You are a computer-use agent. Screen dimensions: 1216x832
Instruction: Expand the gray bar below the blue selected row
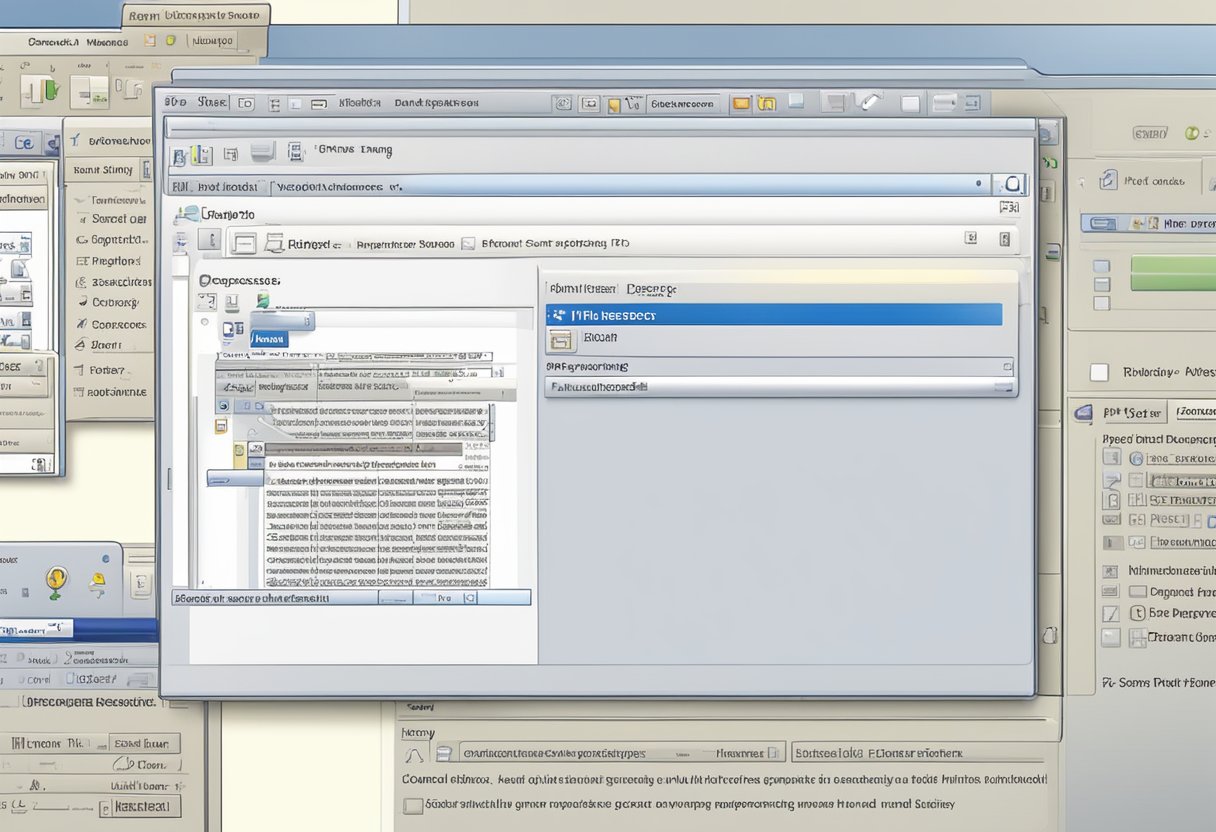tap(780, 367)
